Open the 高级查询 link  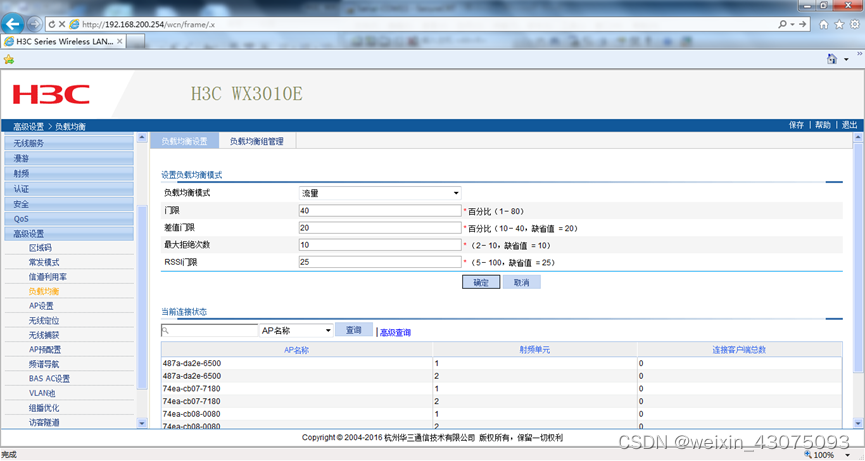pos(396,333)
